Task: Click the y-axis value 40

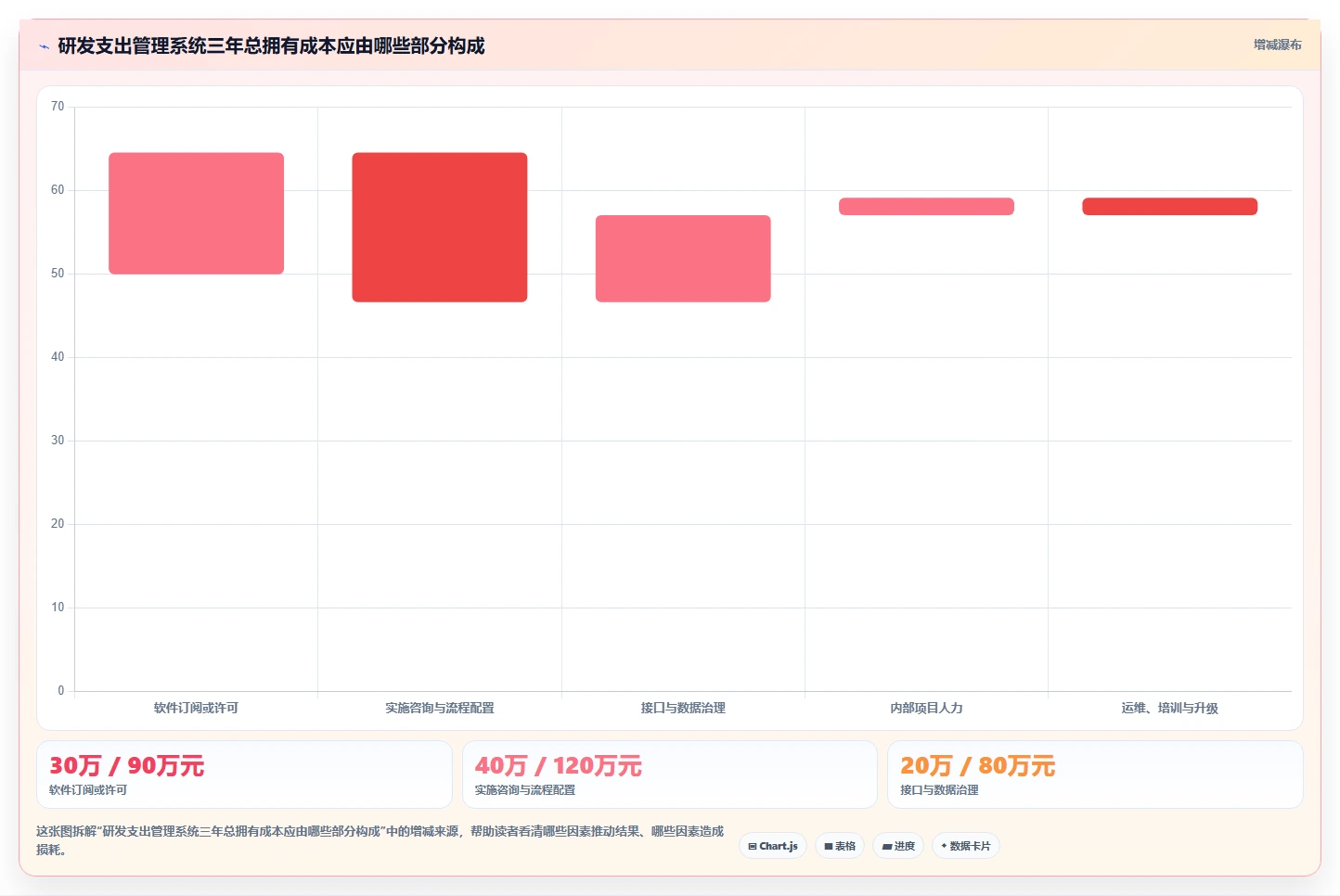Action: (x=58, y=357)
